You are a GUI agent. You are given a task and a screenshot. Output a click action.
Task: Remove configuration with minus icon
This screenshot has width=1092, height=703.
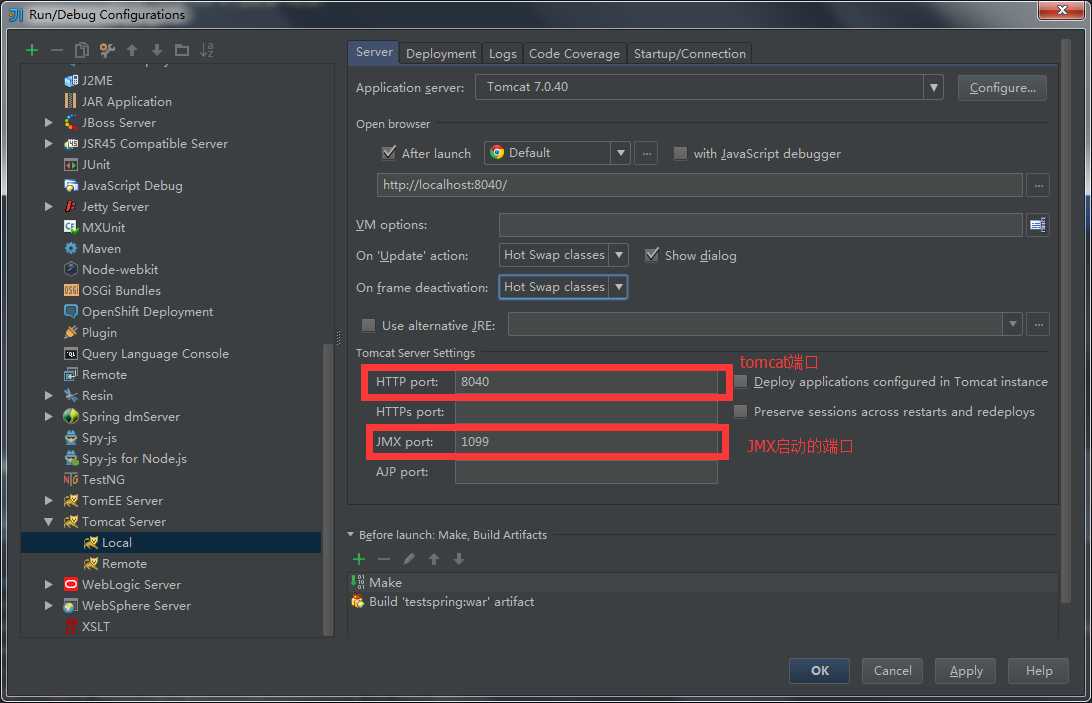57,50
